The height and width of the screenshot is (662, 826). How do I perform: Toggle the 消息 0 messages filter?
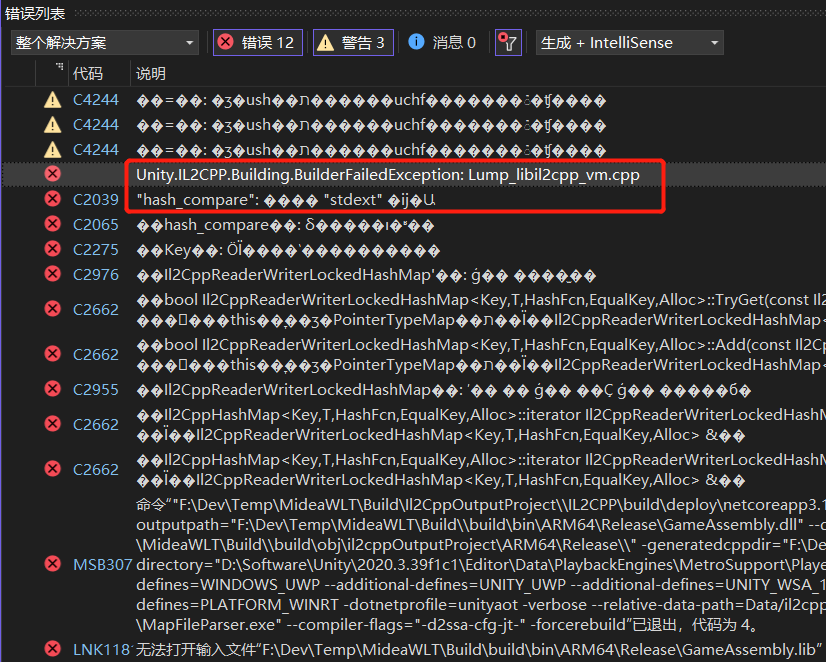[x=442, y=43]
